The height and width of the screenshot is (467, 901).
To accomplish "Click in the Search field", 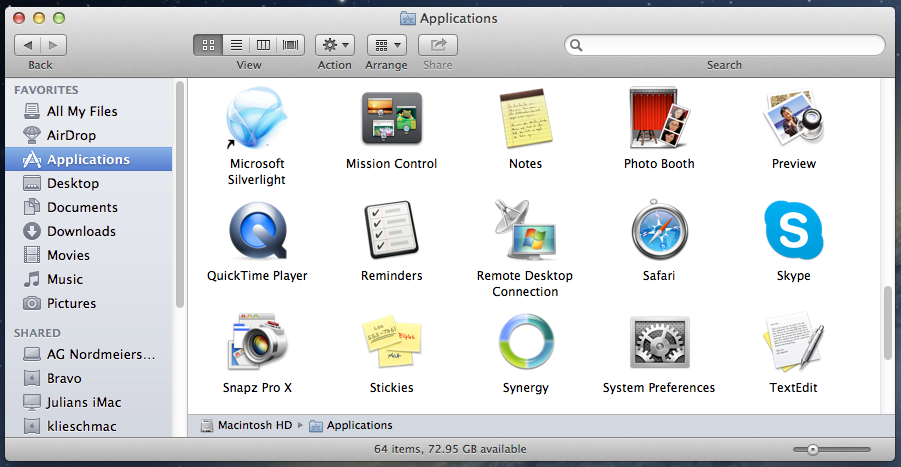I will click(730, 45).
